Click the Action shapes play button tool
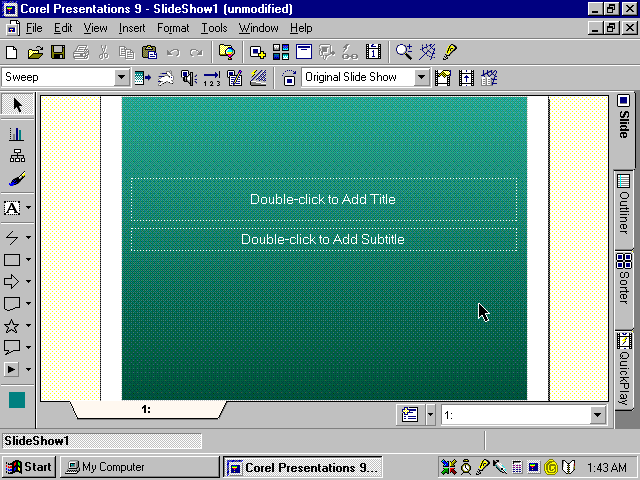The image size is (640, 480). (x=11, y=369)
